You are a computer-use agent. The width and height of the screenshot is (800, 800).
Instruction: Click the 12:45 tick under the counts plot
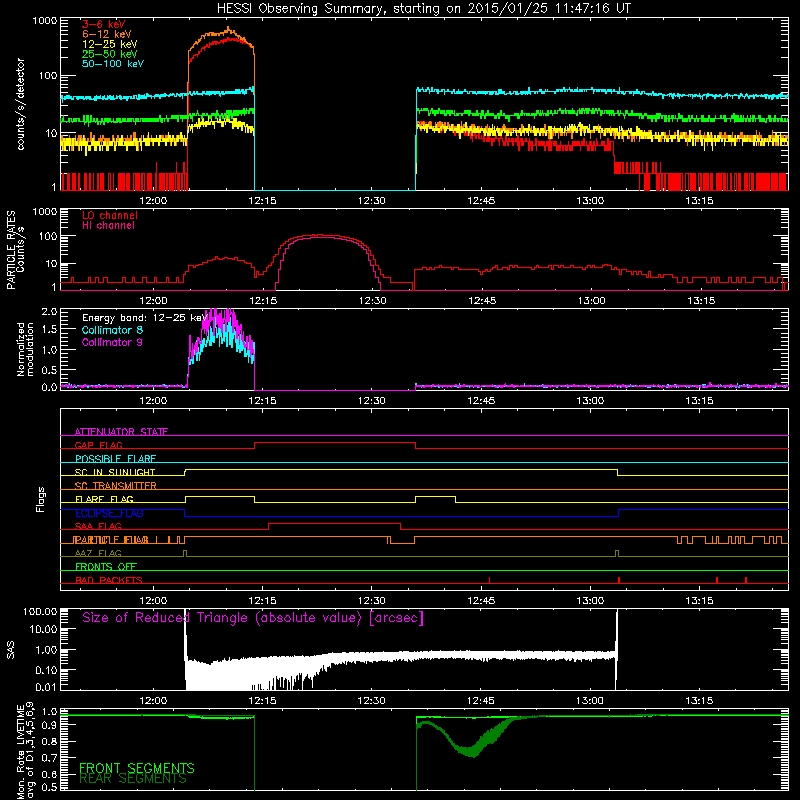pos(481,201)
